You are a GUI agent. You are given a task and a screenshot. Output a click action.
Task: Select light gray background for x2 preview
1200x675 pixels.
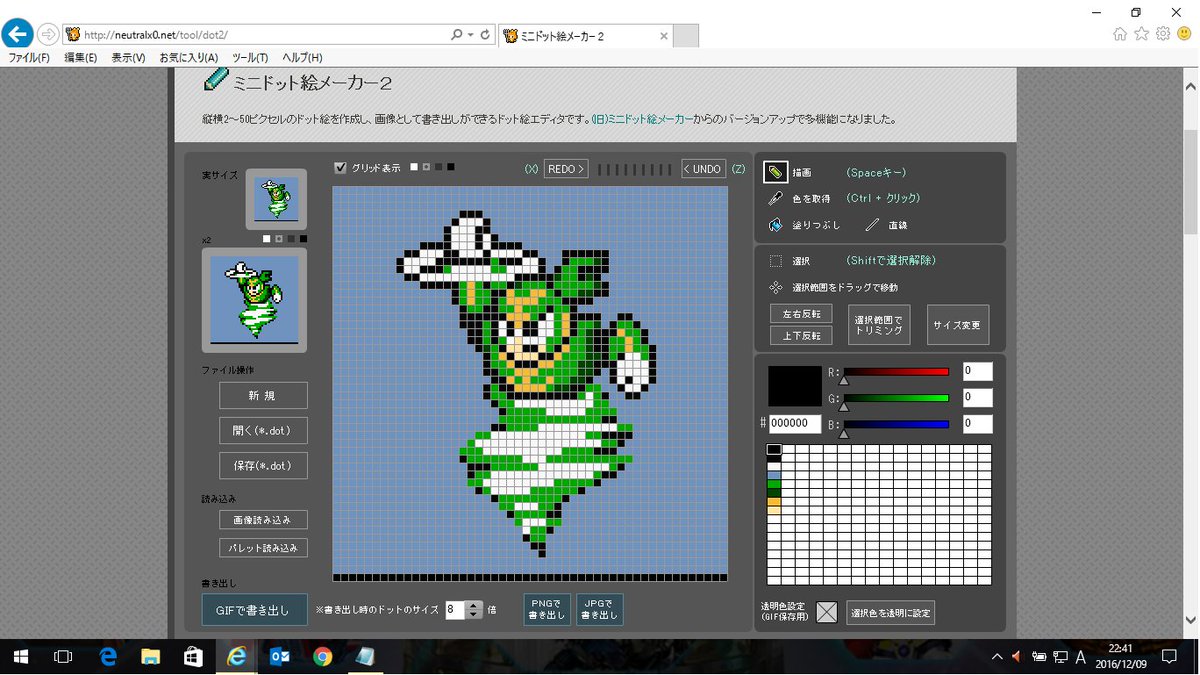click(279, 239)
